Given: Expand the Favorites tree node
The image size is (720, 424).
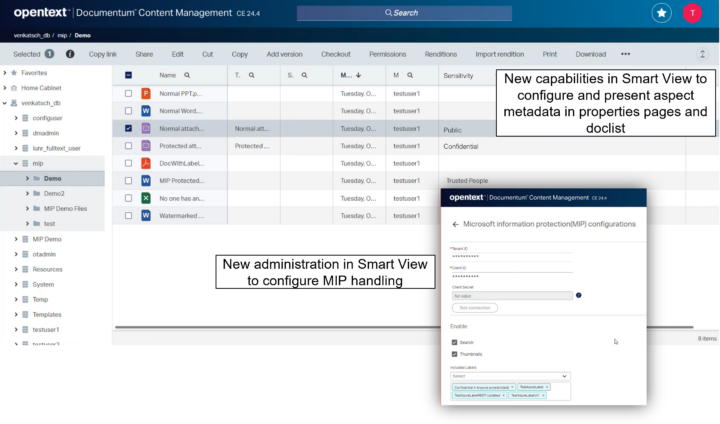Looking at the screenshot, I should (x=5, y=73).
